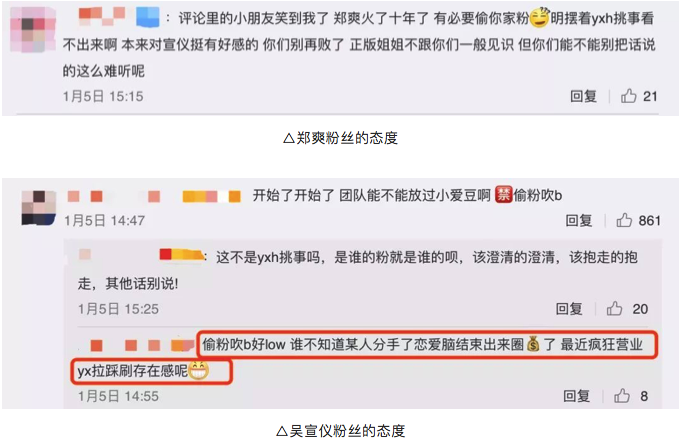Viewport: 680px width, 445px height.
Task: Open the blurred username beside 开始了开始了
Action: pyautogui.click(x=154, y=196)
